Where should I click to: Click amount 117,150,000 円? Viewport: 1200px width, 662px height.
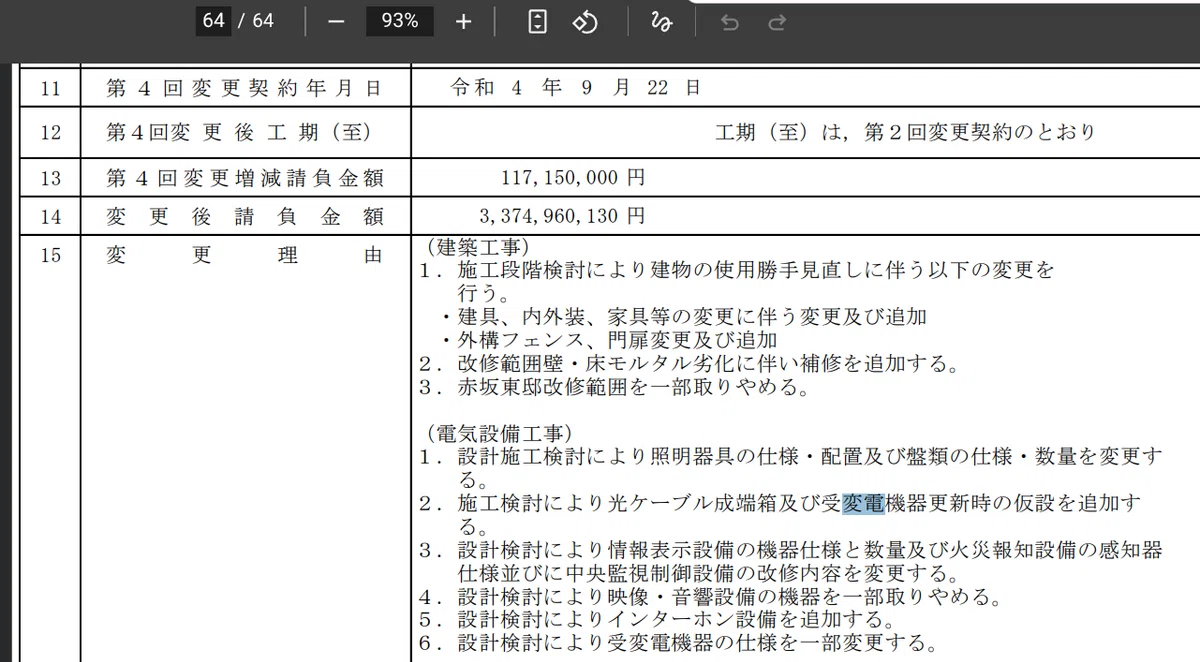[572, 178]
